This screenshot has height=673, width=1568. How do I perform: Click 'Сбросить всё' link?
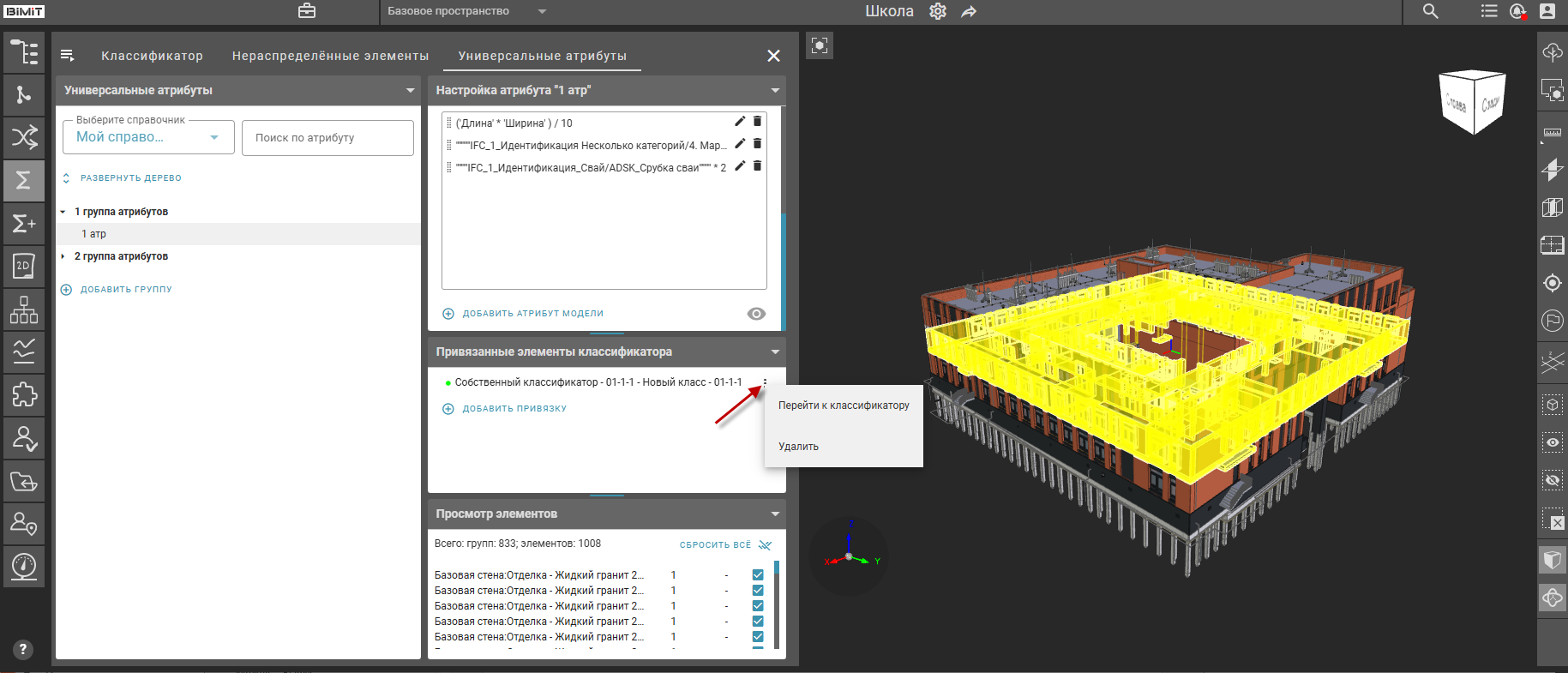pyautogui.click(x=715, y=545)
